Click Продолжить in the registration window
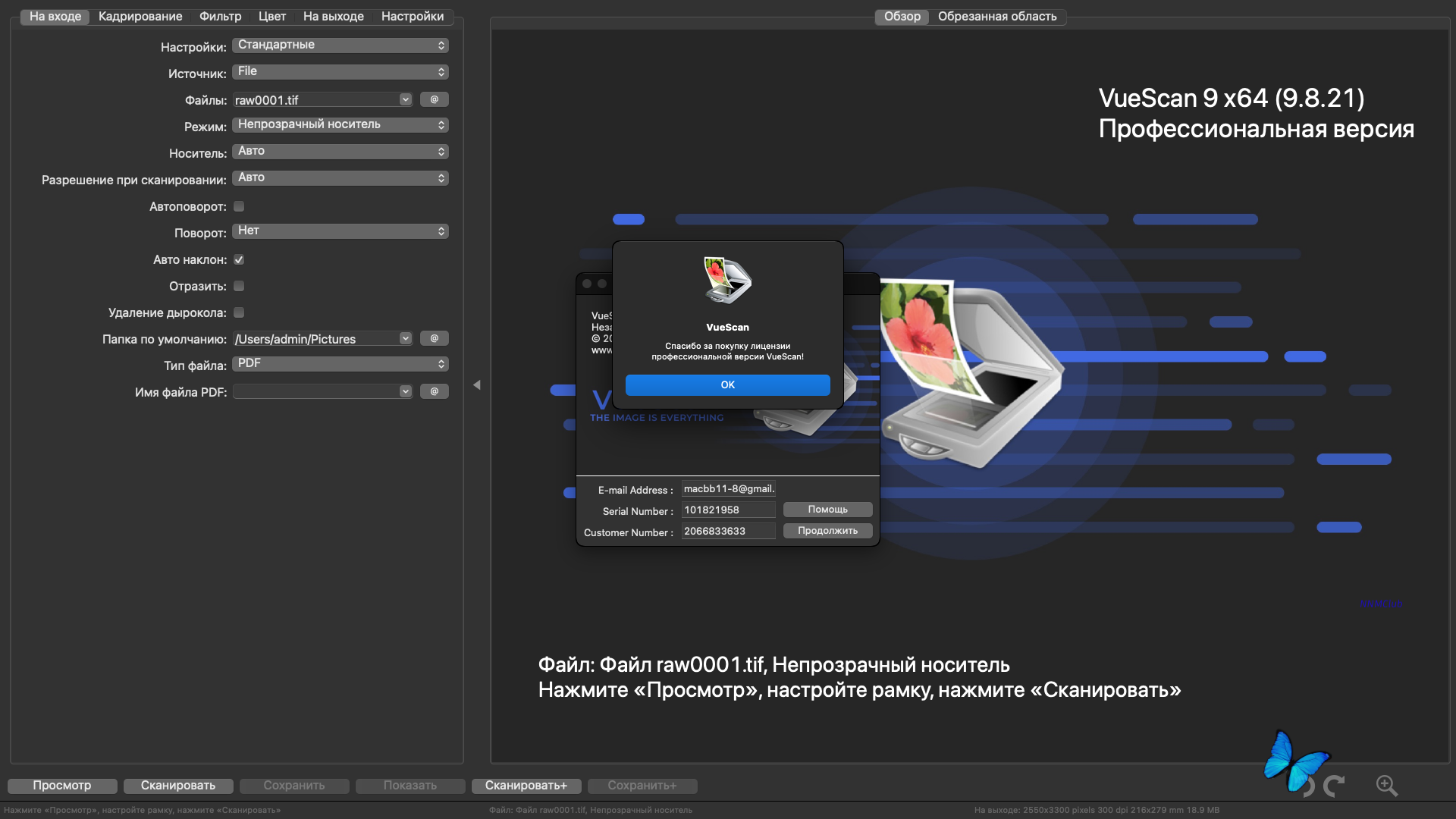The height and width of the screenshot is (819, 1456). 828,531
